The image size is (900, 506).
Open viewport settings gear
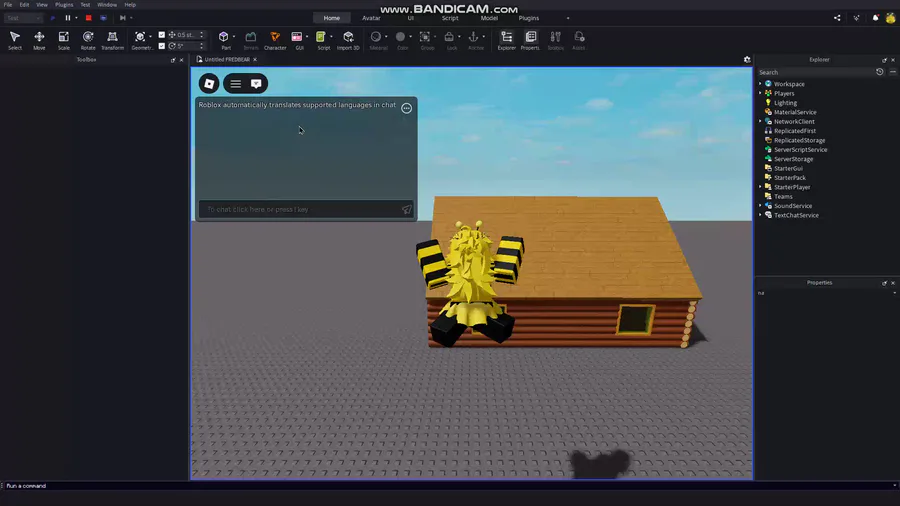747,59
